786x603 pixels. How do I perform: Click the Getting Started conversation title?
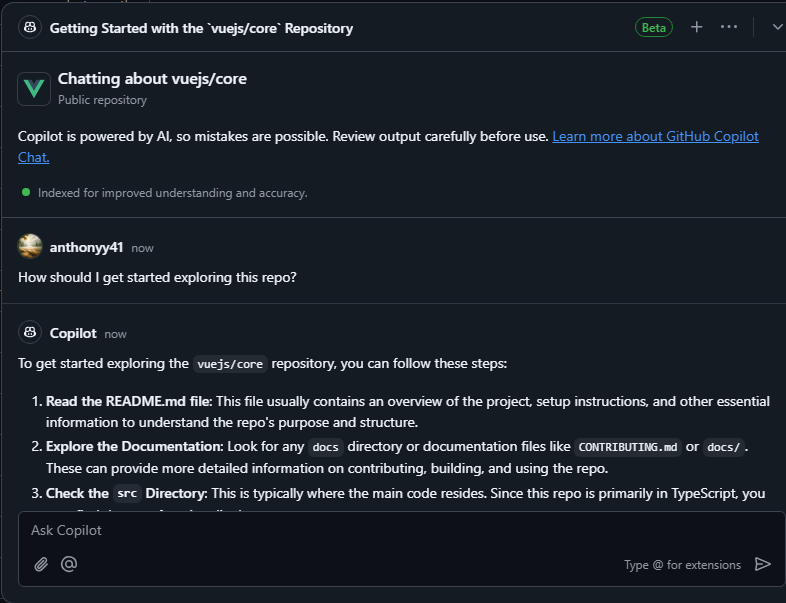point(201,28)
